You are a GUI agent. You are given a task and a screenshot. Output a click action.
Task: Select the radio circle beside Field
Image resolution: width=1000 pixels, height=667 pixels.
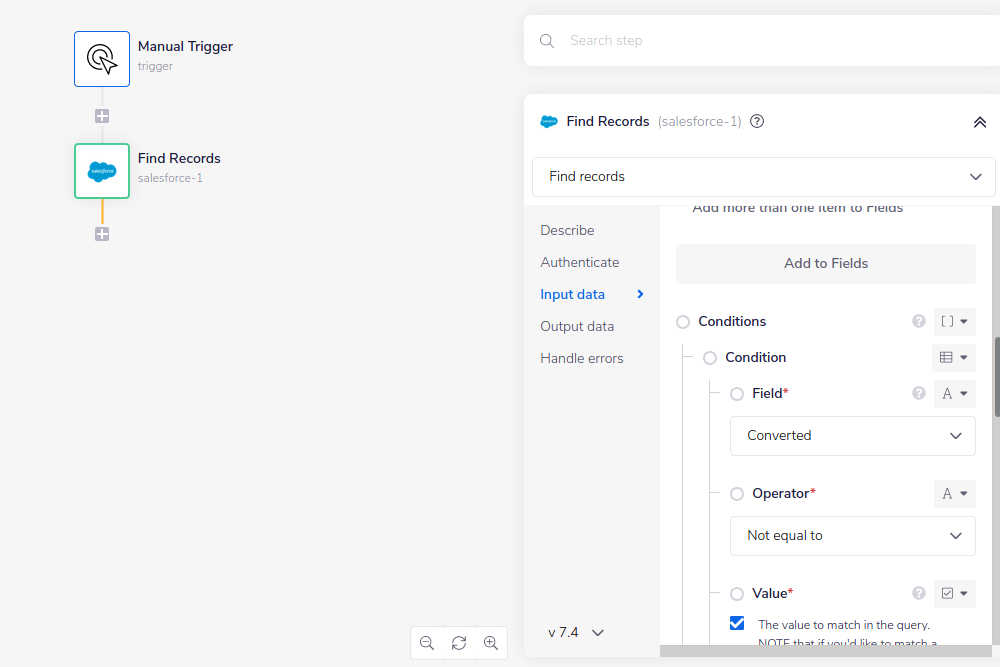click(737, 393)
